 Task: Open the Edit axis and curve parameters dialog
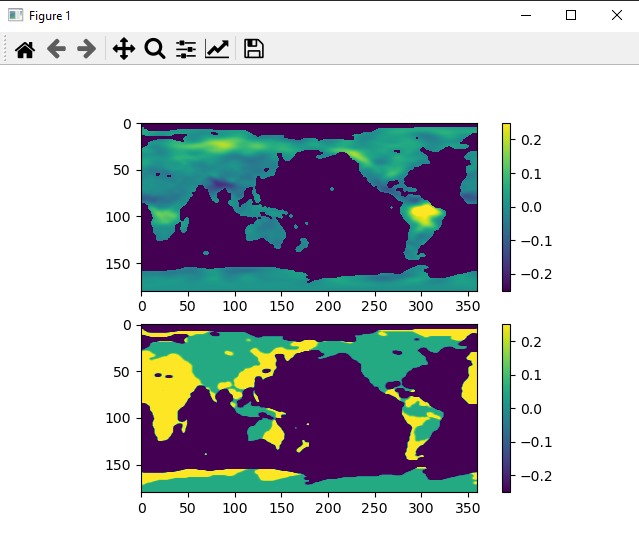point(217,49)
